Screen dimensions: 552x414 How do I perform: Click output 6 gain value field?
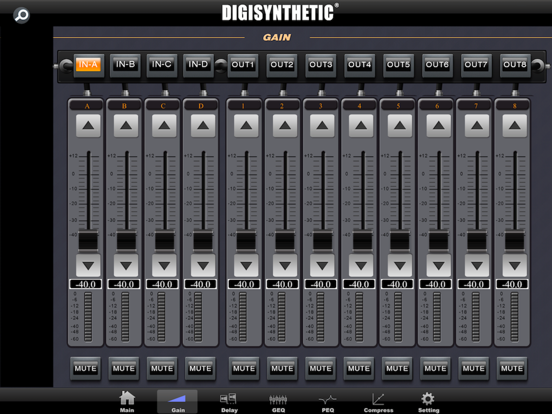(435, 284)
